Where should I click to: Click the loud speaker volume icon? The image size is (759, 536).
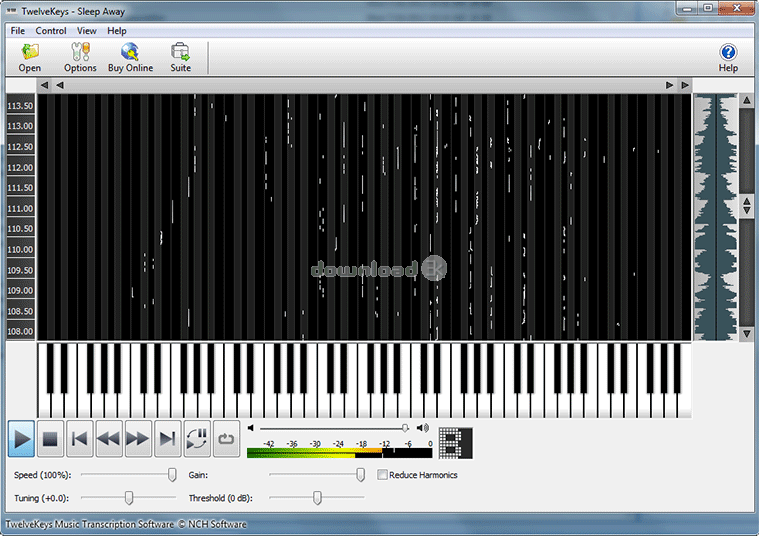pos(423,428)
